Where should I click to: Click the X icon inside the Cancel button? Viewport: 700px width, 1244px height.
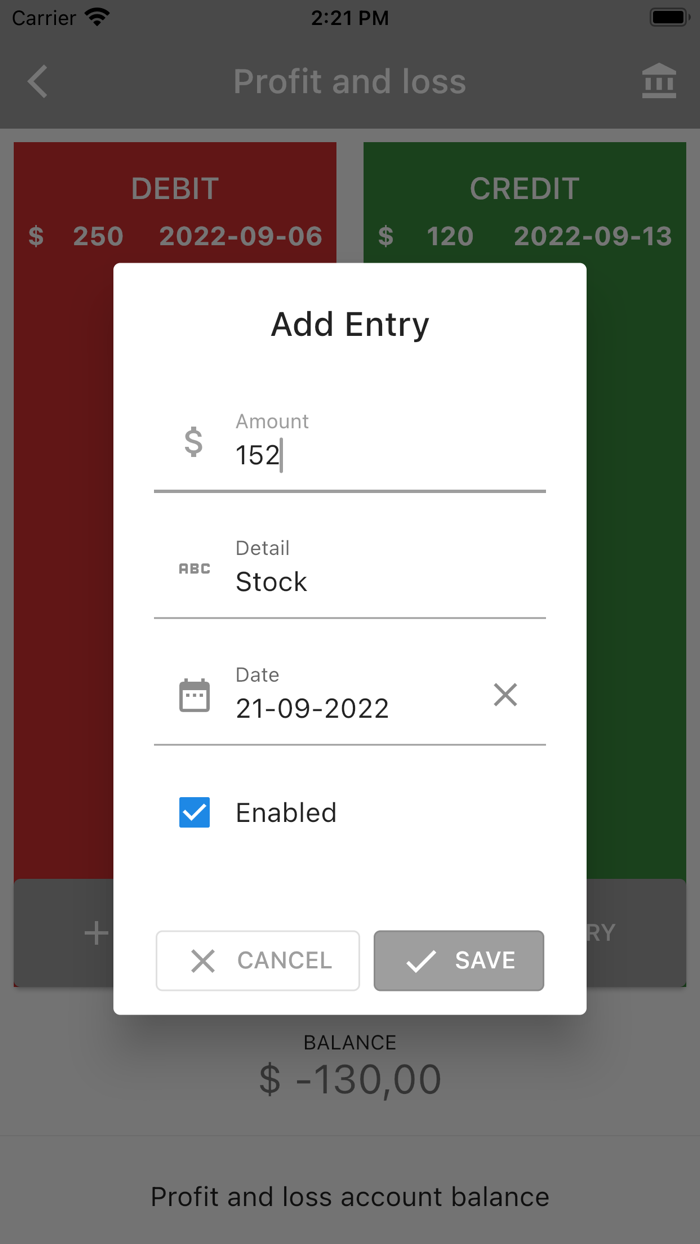tap(203, 960)
